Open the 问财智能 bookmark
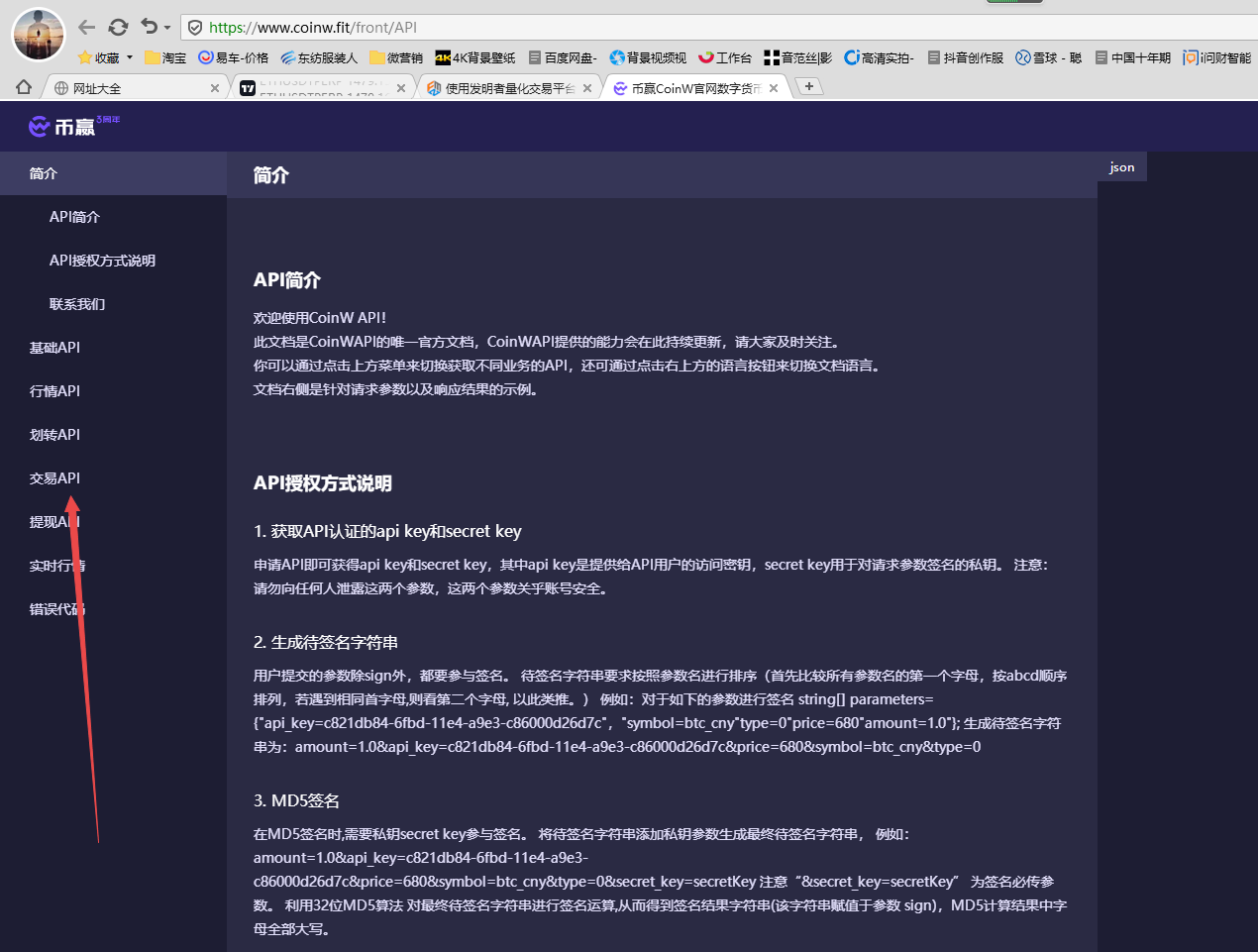This screenshot has height=952, width=1258. [1217, 57]
